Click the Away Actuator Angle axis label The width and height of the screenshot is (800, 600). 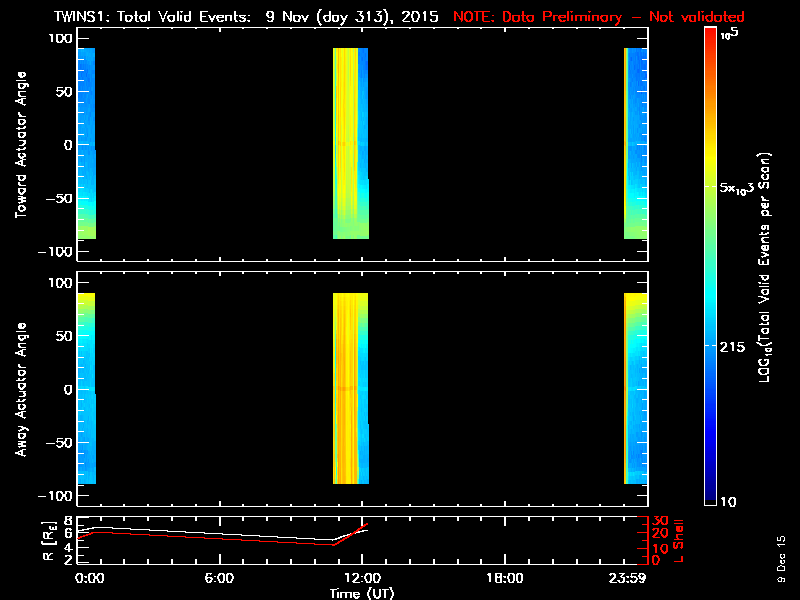[x=21, y=390]
